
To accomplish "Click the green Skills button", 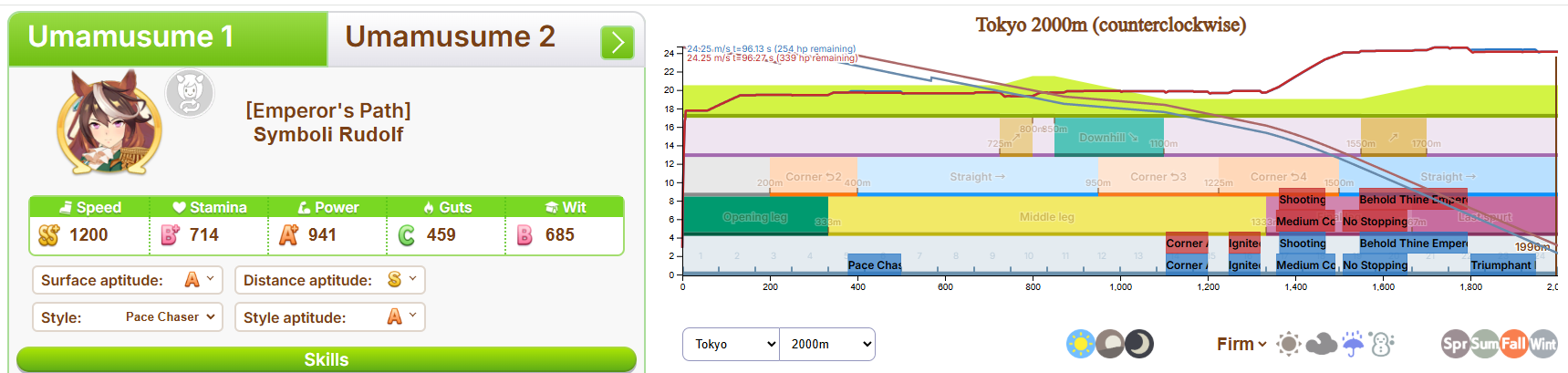I will 327,359.
